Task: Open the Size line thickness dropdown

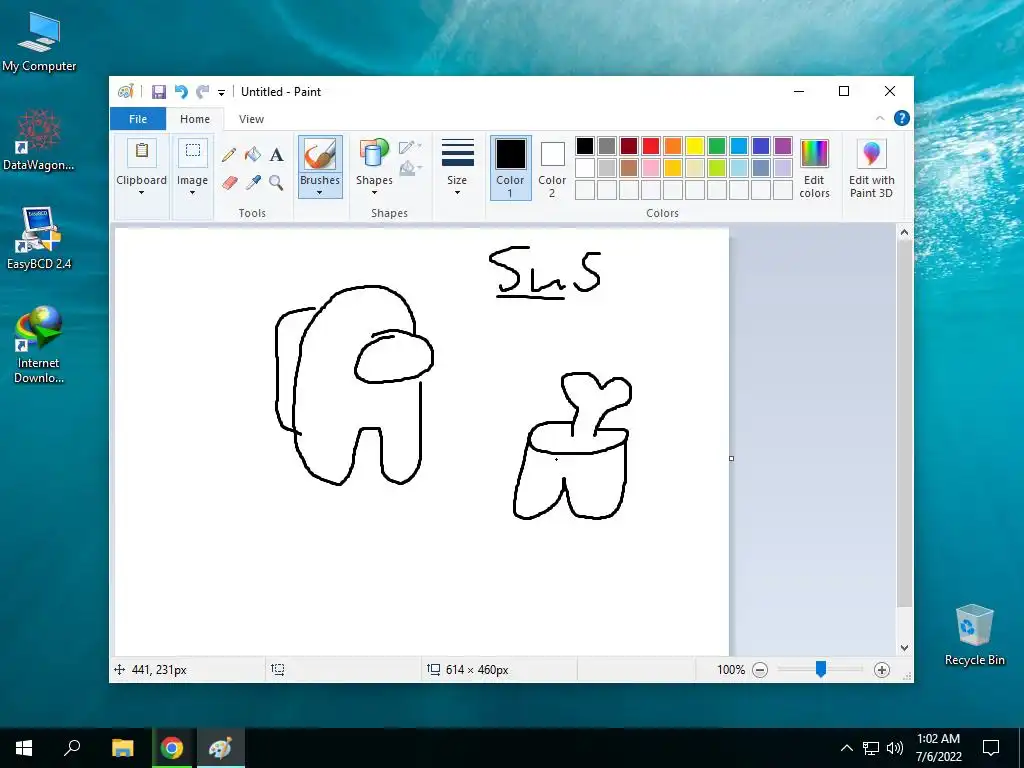Action: coord(457,167)
